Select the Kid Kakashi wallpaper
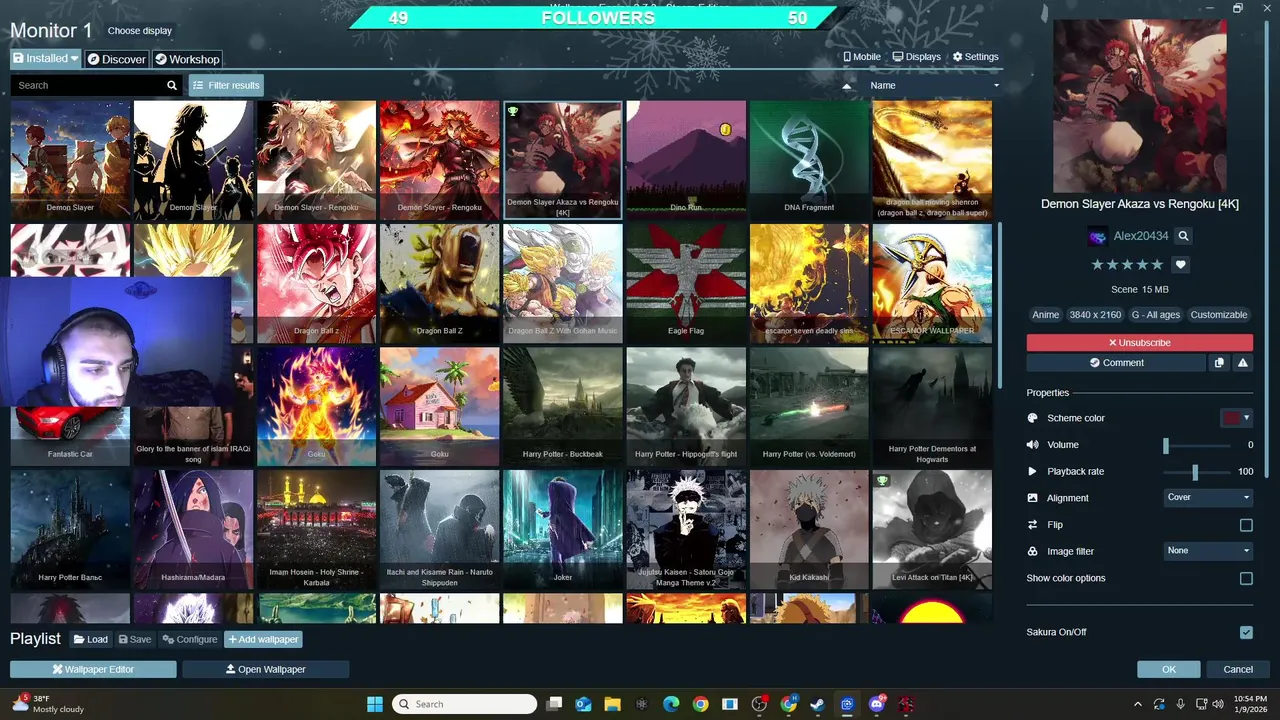 [809, 530]
